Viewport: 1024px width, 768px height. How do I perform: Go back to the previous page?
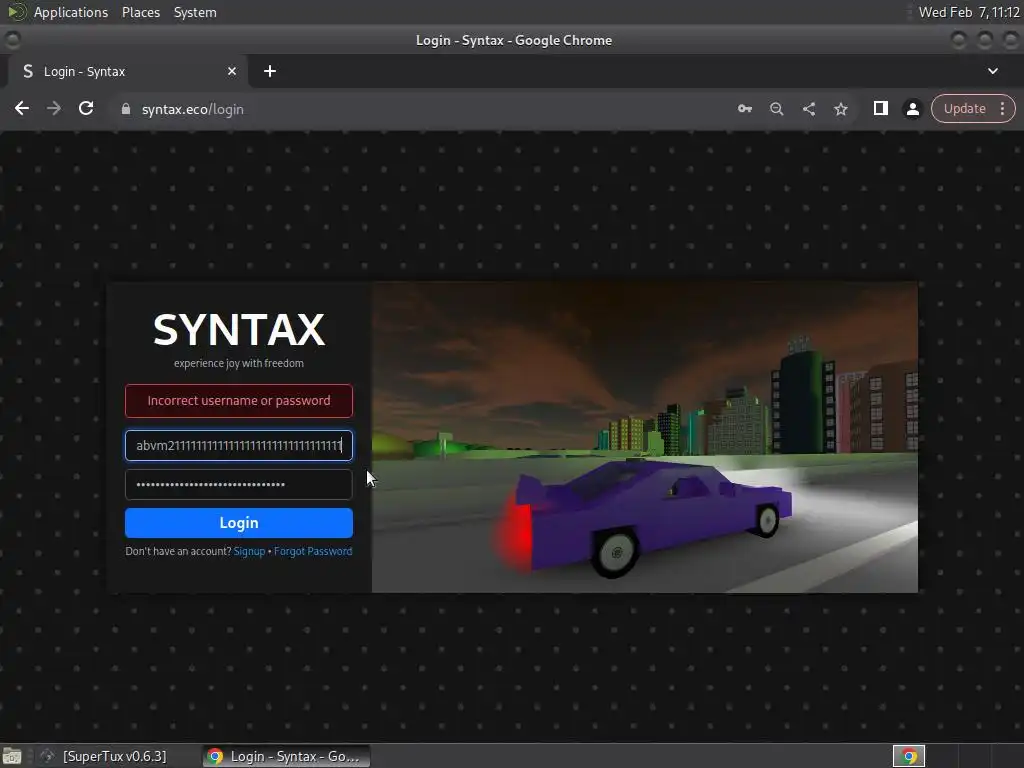[x=22, y=108]
